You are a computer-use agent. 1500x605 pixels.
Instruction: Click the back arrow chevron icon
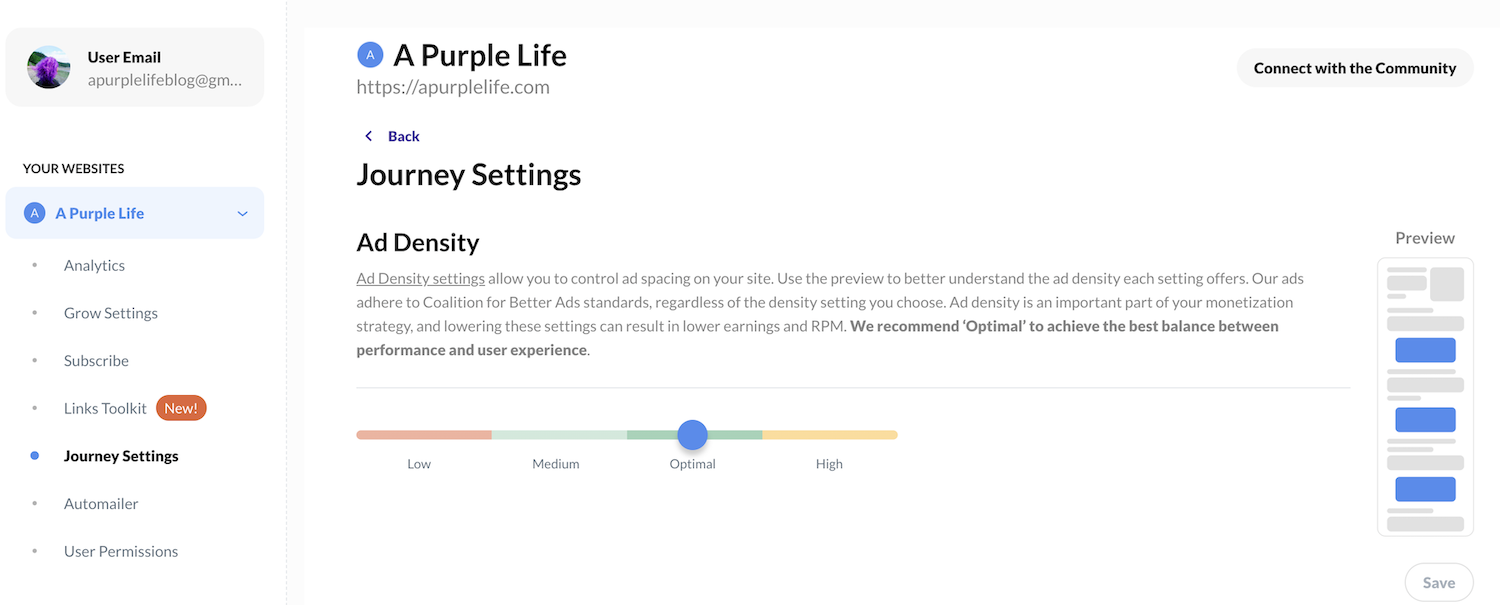tap(368, 136)
